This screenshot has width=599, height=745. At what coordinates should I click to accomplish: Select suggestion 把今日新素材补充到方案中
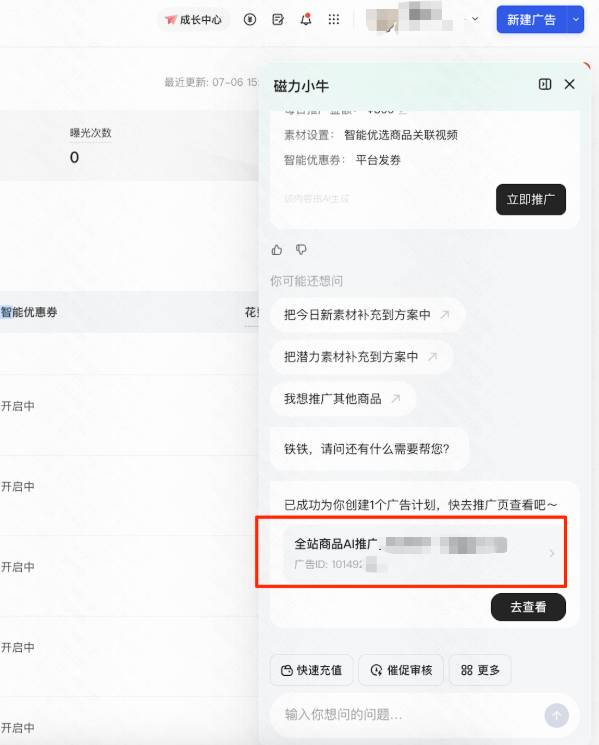pos(367,315)
